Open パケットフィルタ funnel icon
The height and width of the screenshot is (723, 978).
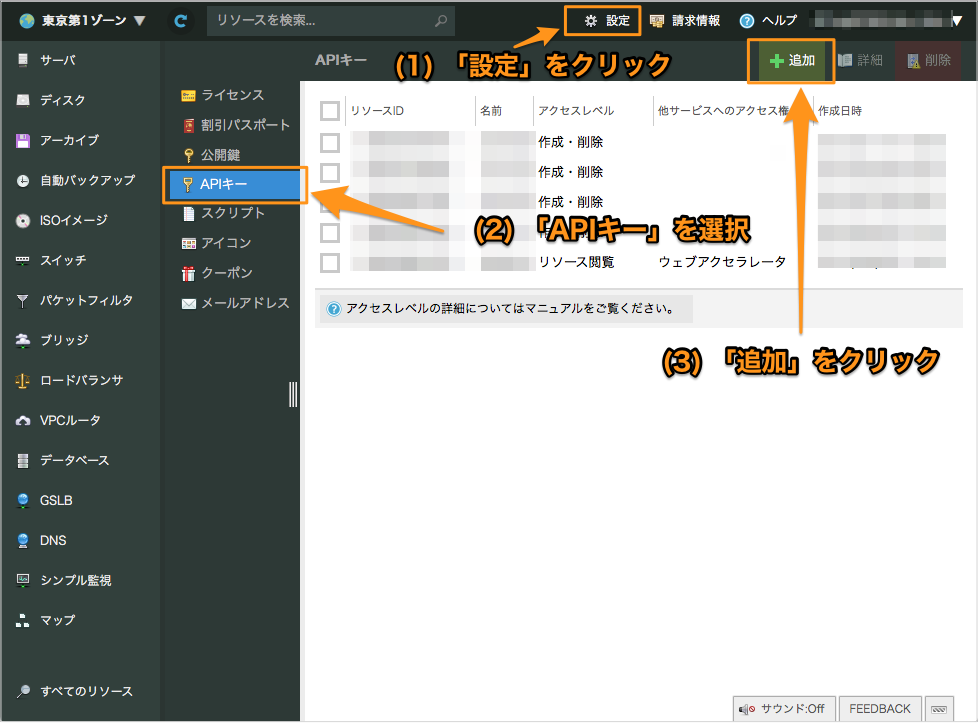pos(23,301)
